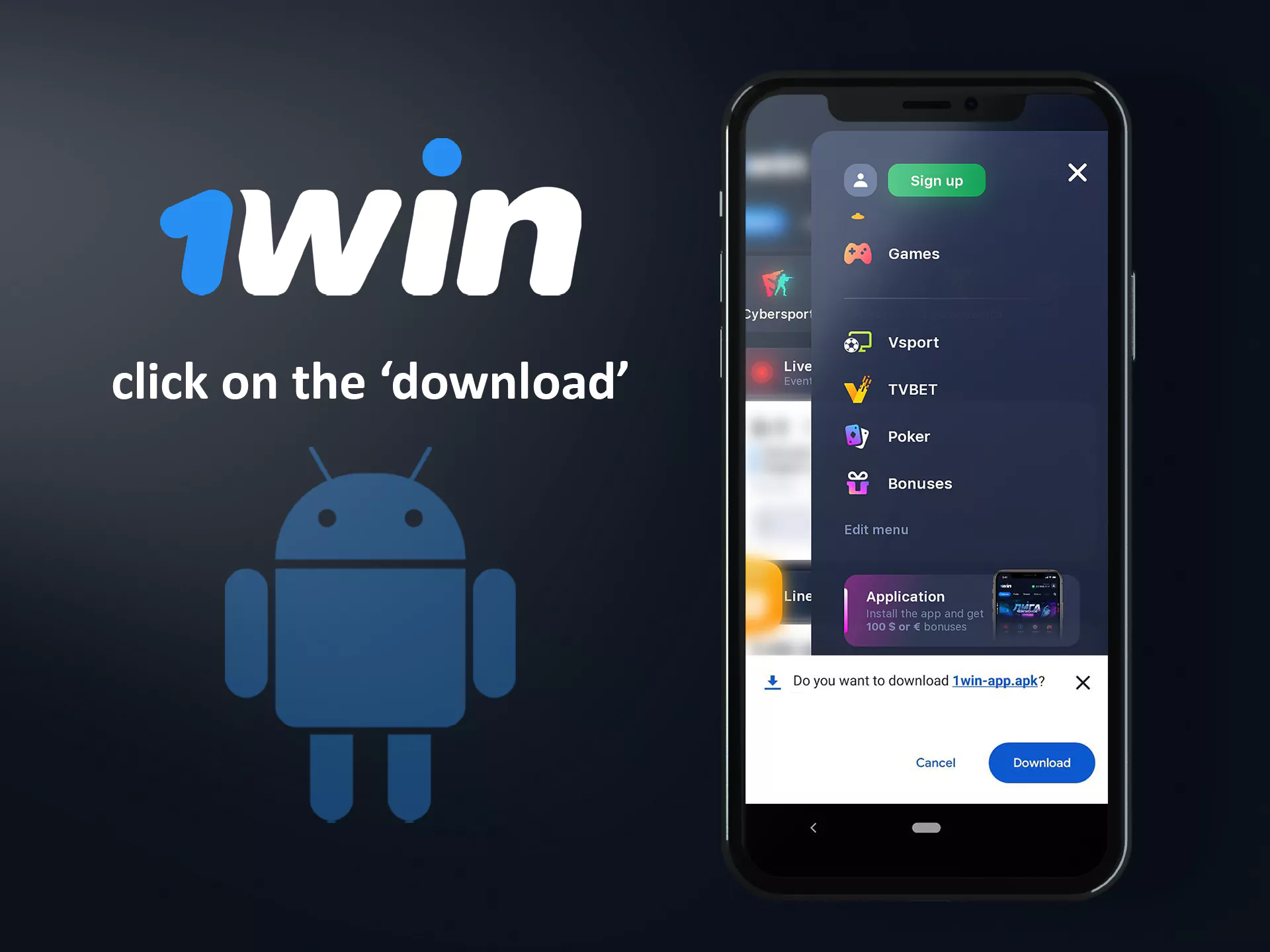Click the Edit menu option
This screenshot has width=1270, height=952.
[x=876, y=528]
